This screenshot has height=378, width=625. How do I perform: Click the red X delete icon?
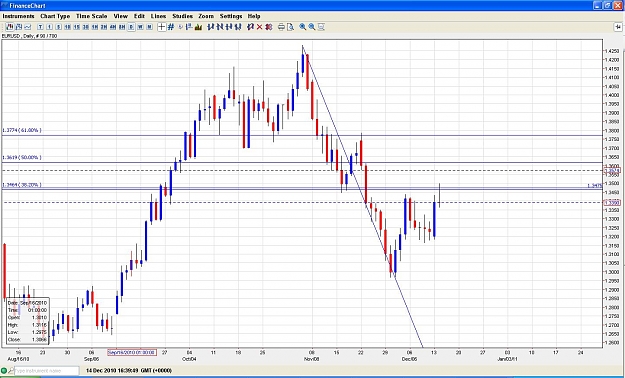(259, 27)
